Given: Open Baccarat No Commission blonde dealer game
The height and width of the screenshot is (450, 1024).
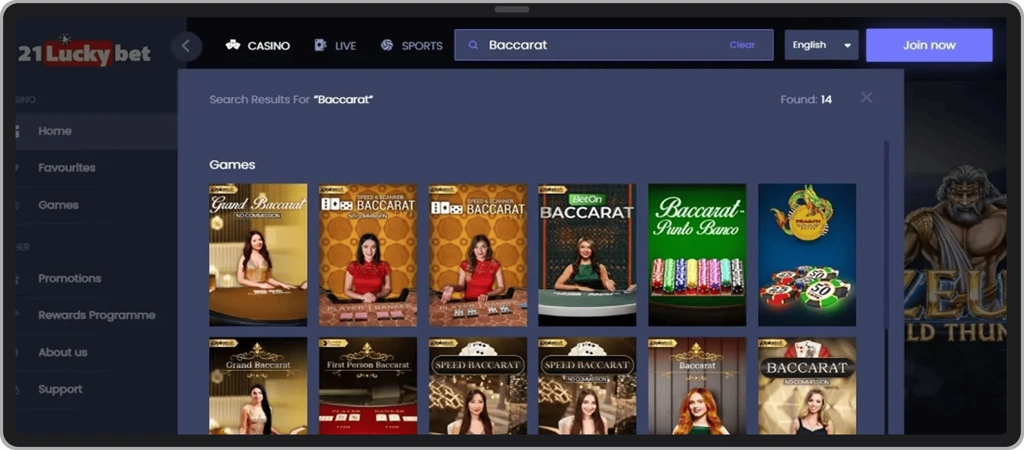Looking at the screenshot, I should [807, 386].
